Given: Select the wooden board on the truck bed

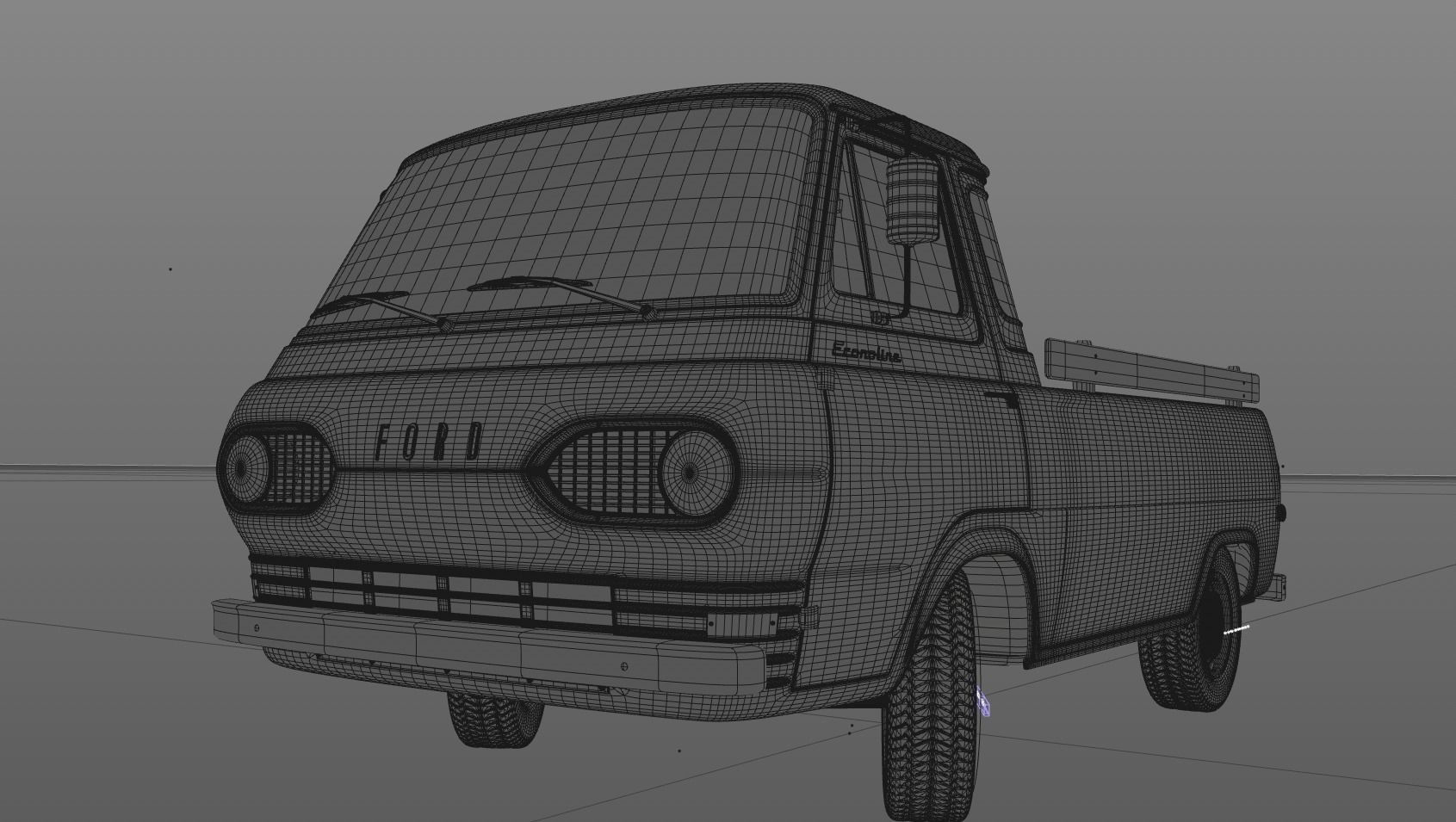Looking at the screenshot, I should 1151,370.
